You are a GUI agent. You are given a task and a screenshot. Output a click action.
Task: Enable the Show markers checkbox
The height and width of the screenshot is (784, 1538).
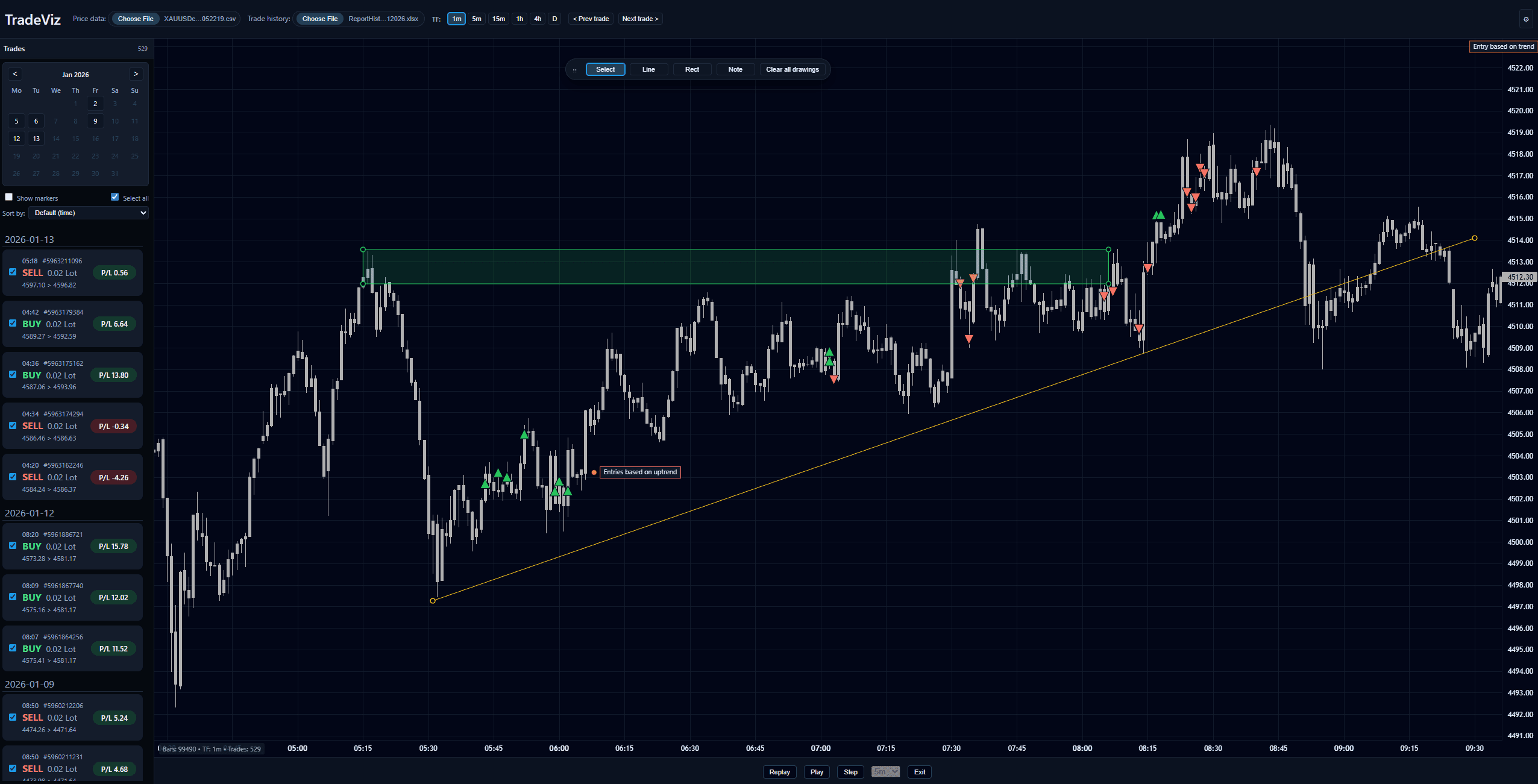pos(9,197)
